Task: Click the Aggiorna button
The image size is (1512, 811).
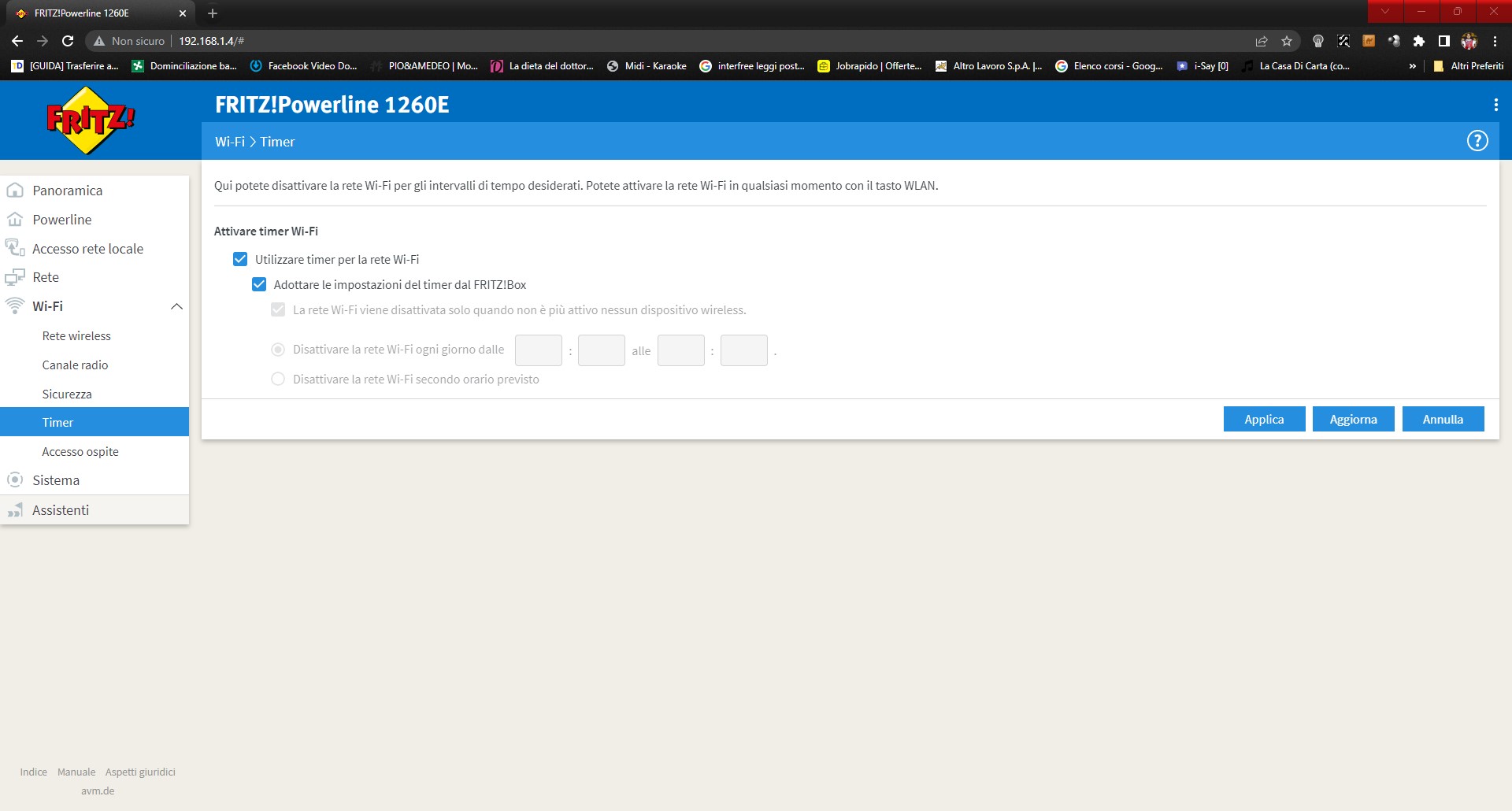Action: (x=1353, y=419)
